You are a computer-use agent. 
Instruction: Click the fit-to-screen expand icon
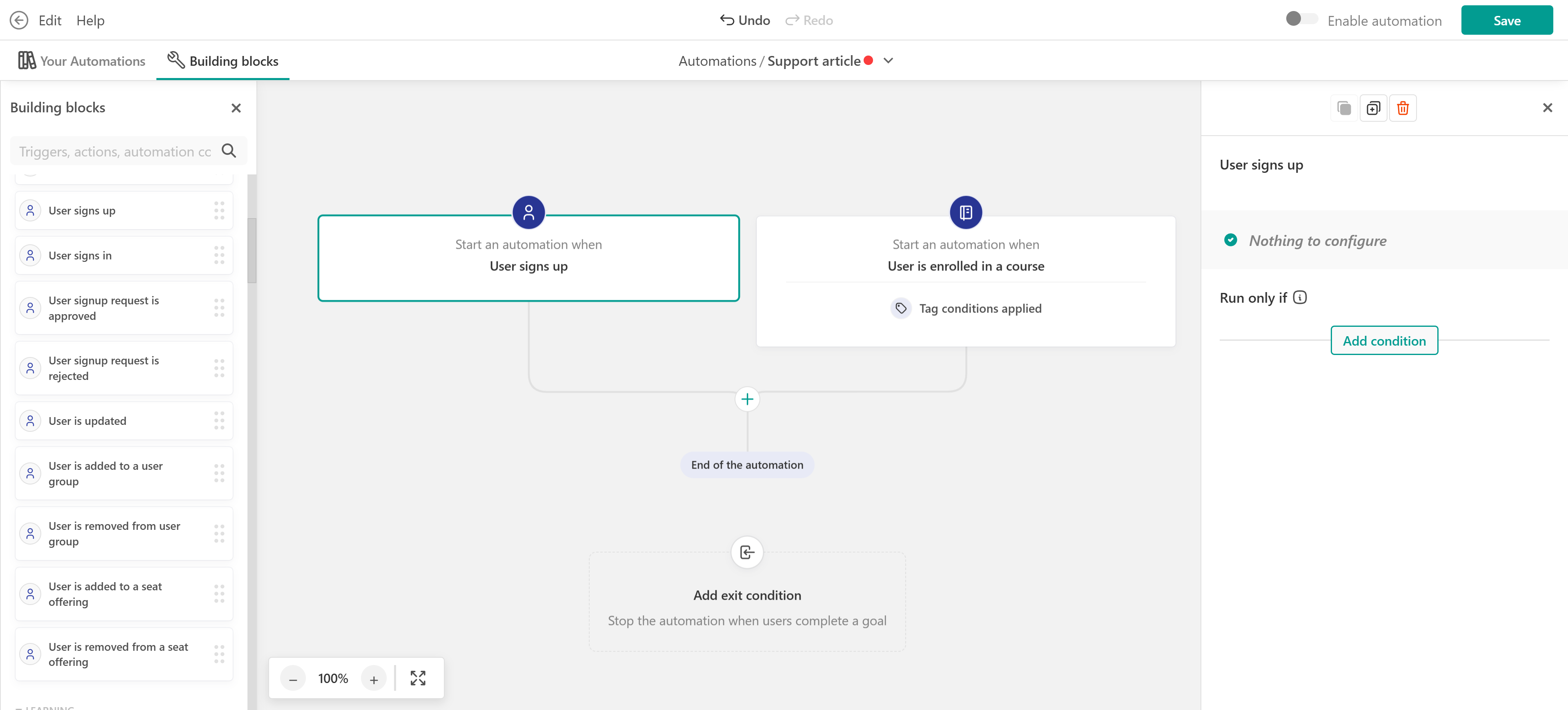[x=418, y=678]
